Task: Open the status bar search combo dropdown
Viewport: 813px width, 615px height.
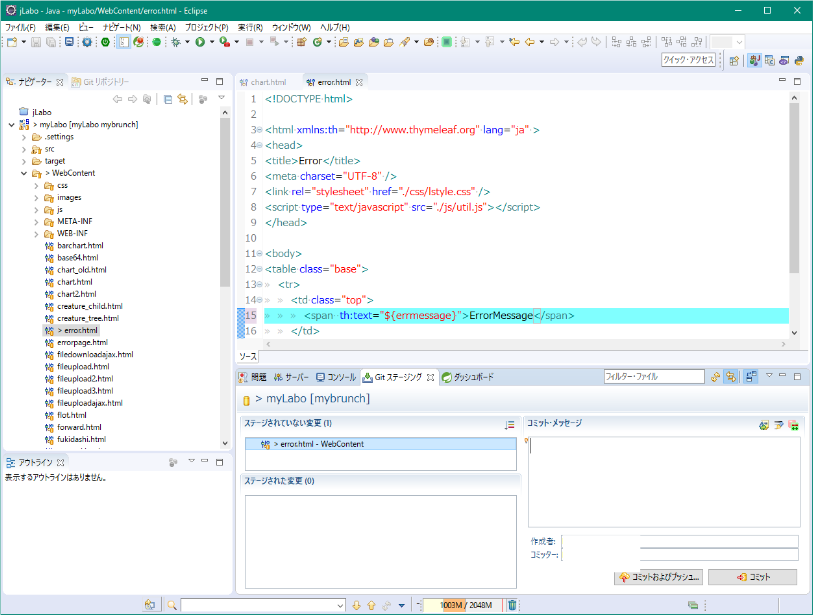Action: pyautogui.click(x=340, y=605)
